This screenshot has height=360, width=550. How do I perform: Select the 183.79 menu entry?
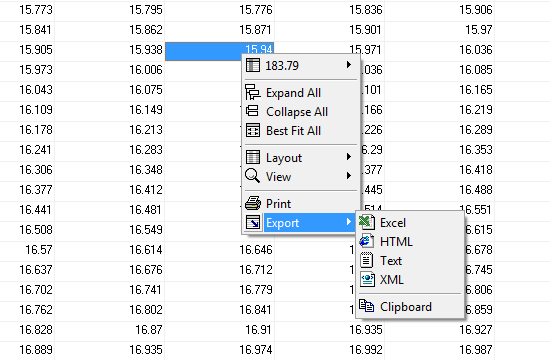pyautogui.click(x=301, y=66)
